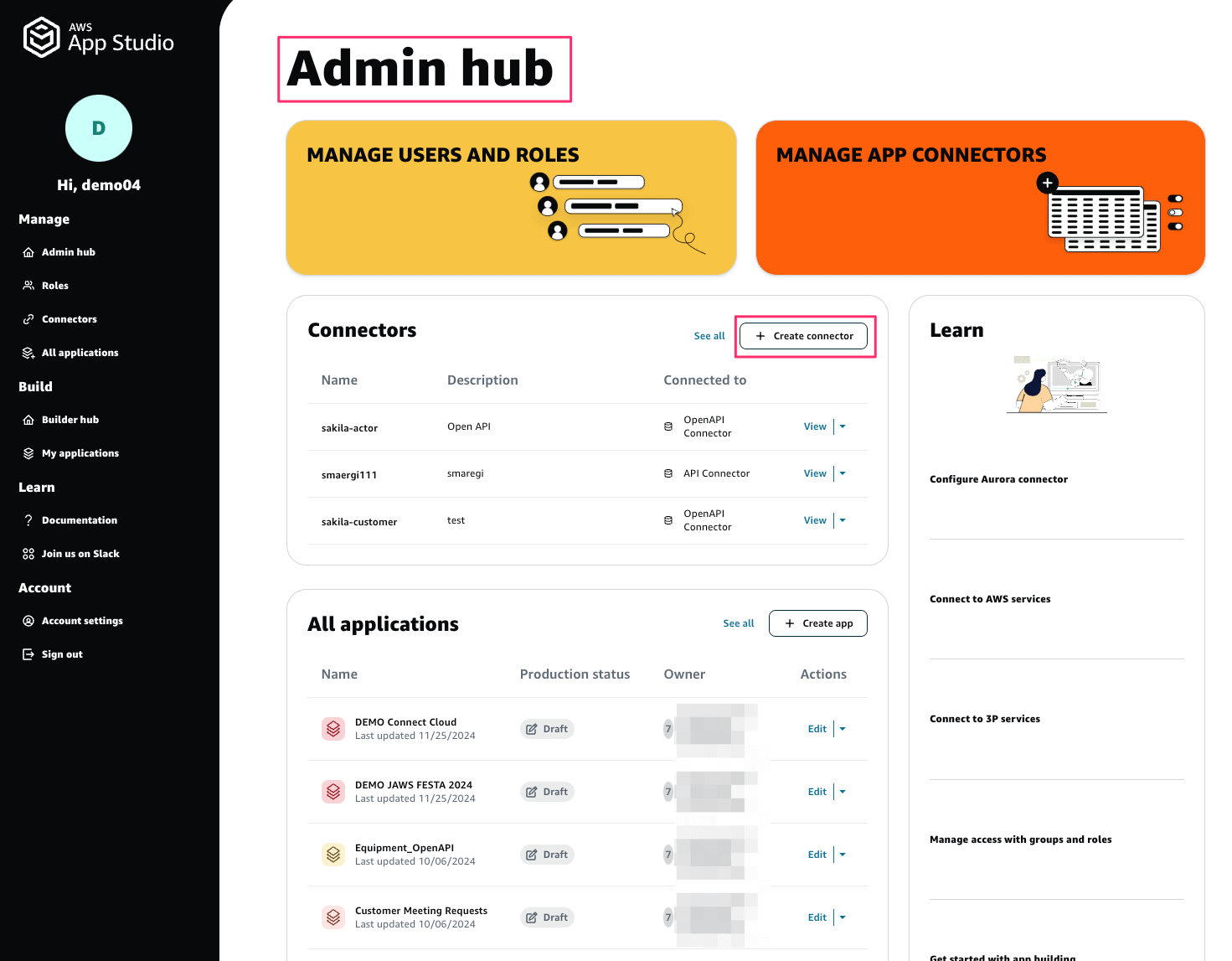Click the My applications layers icon
Image resolution: width=1232 pixels, height=961 pixels.
[x=28, y=453]
